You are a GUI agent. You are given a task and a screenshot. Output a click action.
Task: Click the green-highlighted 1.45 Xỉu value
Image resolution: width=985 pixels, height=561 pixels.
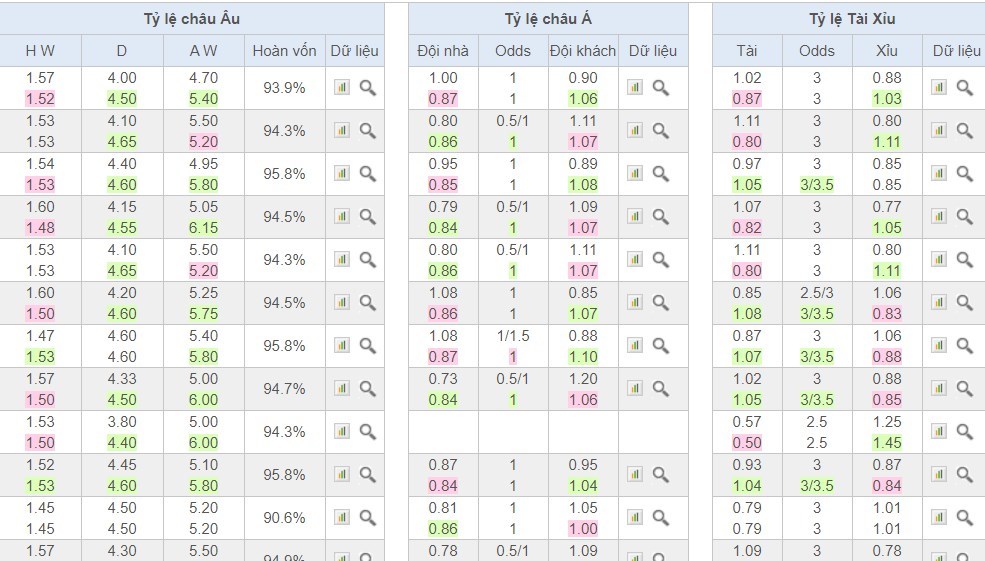[886, 443]
